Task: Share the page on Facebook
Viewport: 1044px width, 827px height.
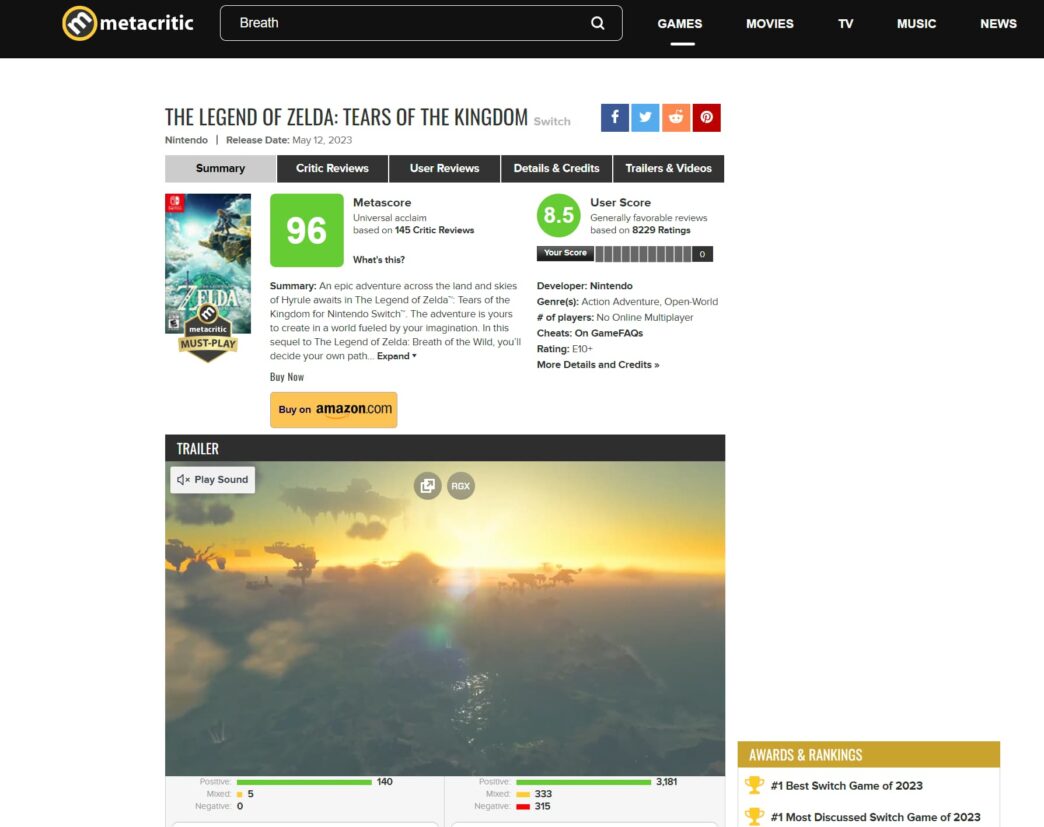Action: 615,118
